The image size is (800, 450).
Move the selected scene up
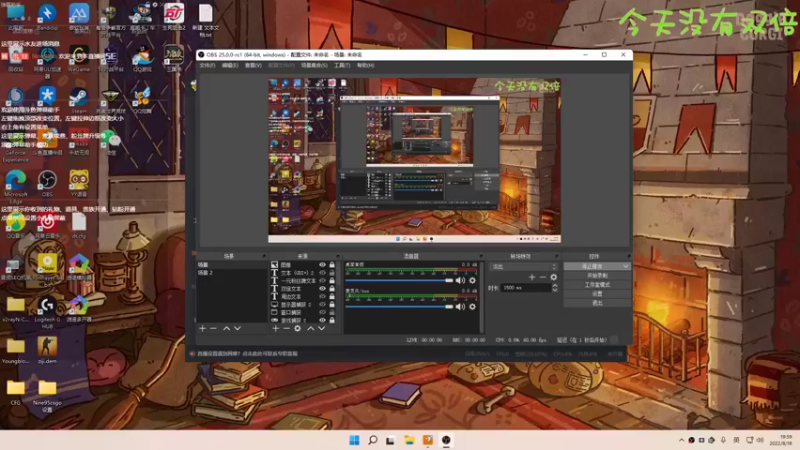[x=227, y=329]
